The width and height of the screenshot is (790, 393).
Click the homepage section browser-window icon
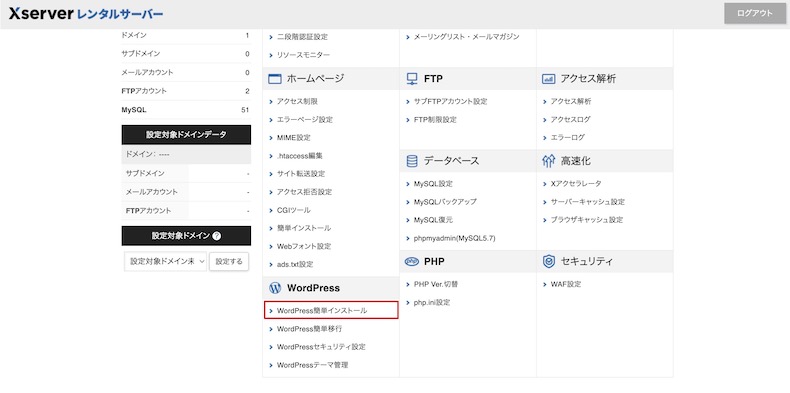point(275,79)
